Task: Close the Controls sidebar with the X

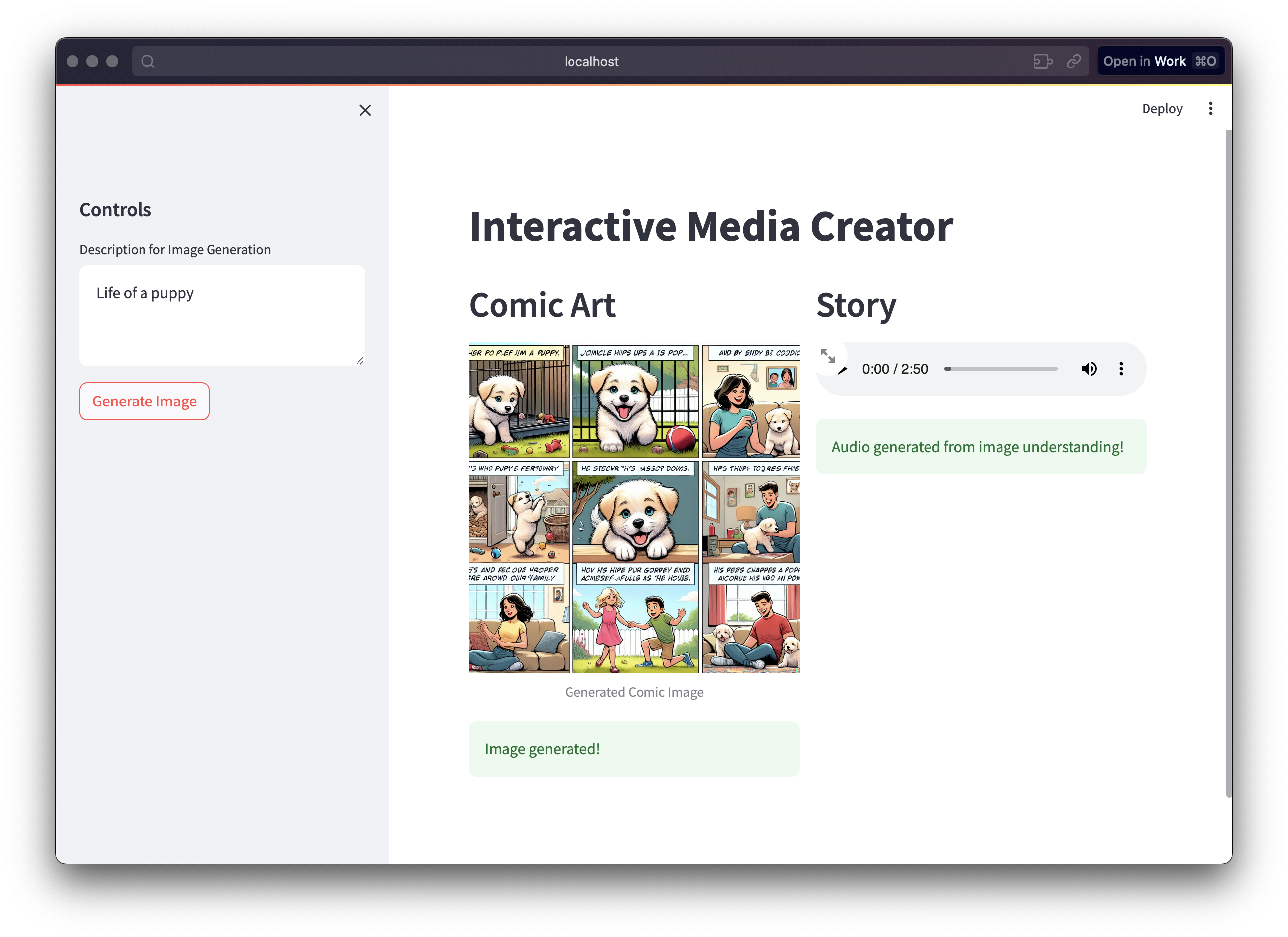Action: coord(365,110)
